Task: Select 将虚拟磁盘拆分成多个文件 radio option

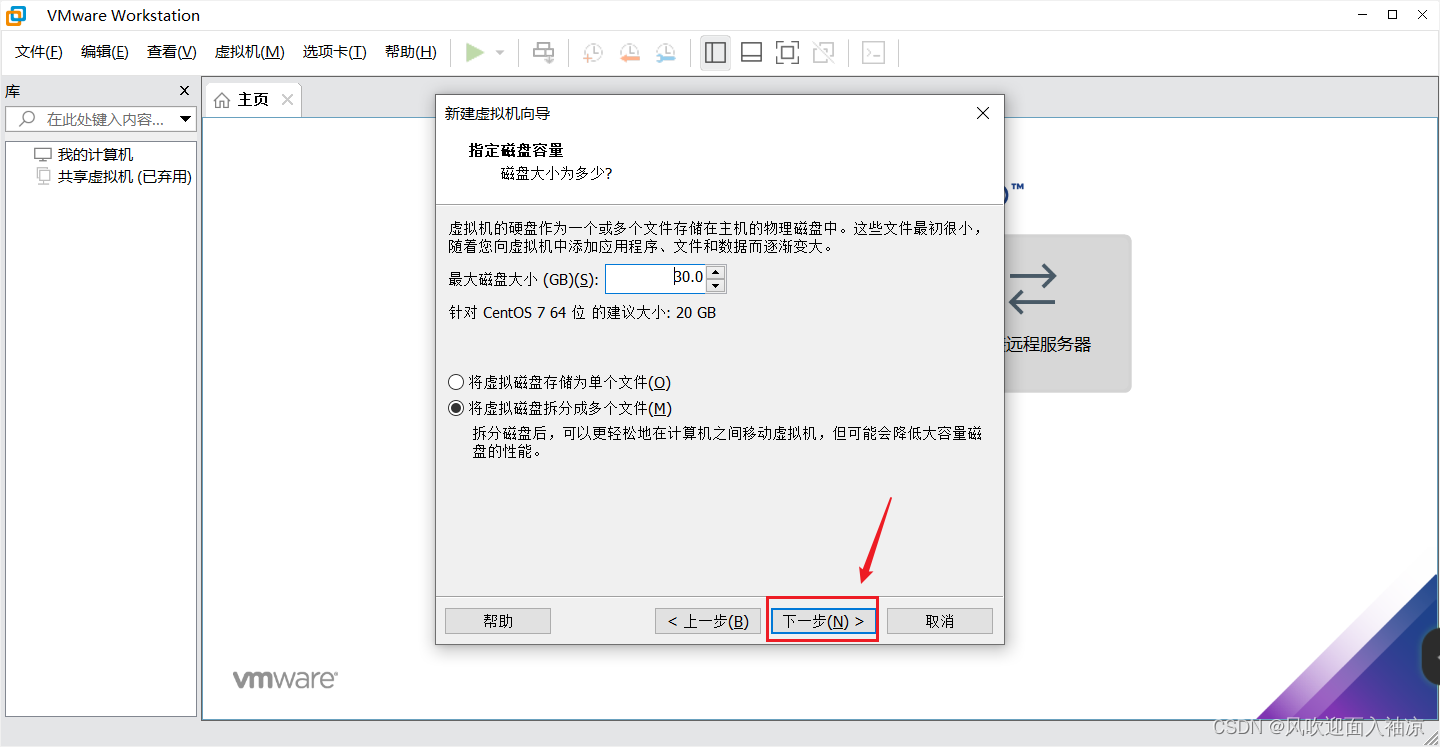Action: [560, 408]
